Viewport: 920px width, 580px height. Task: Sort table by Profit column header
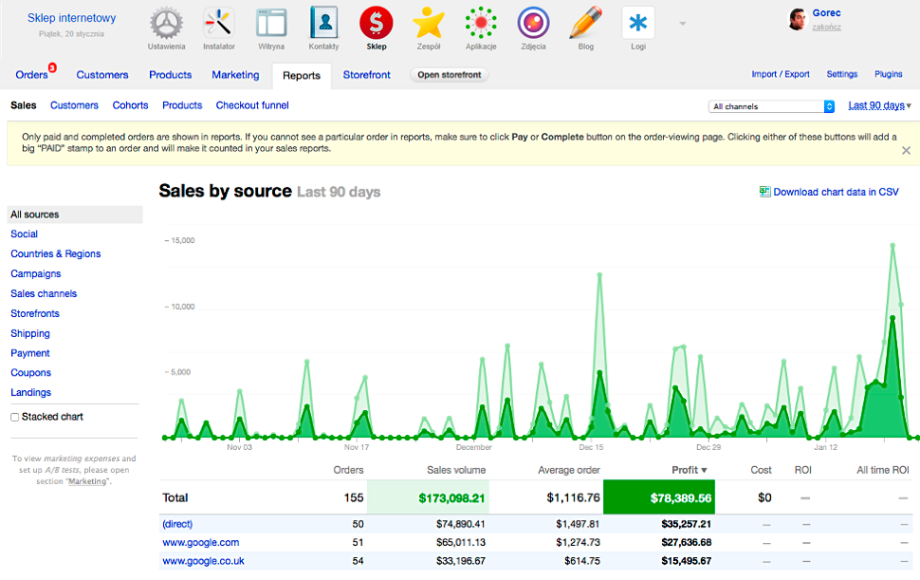tap(689, 470)
